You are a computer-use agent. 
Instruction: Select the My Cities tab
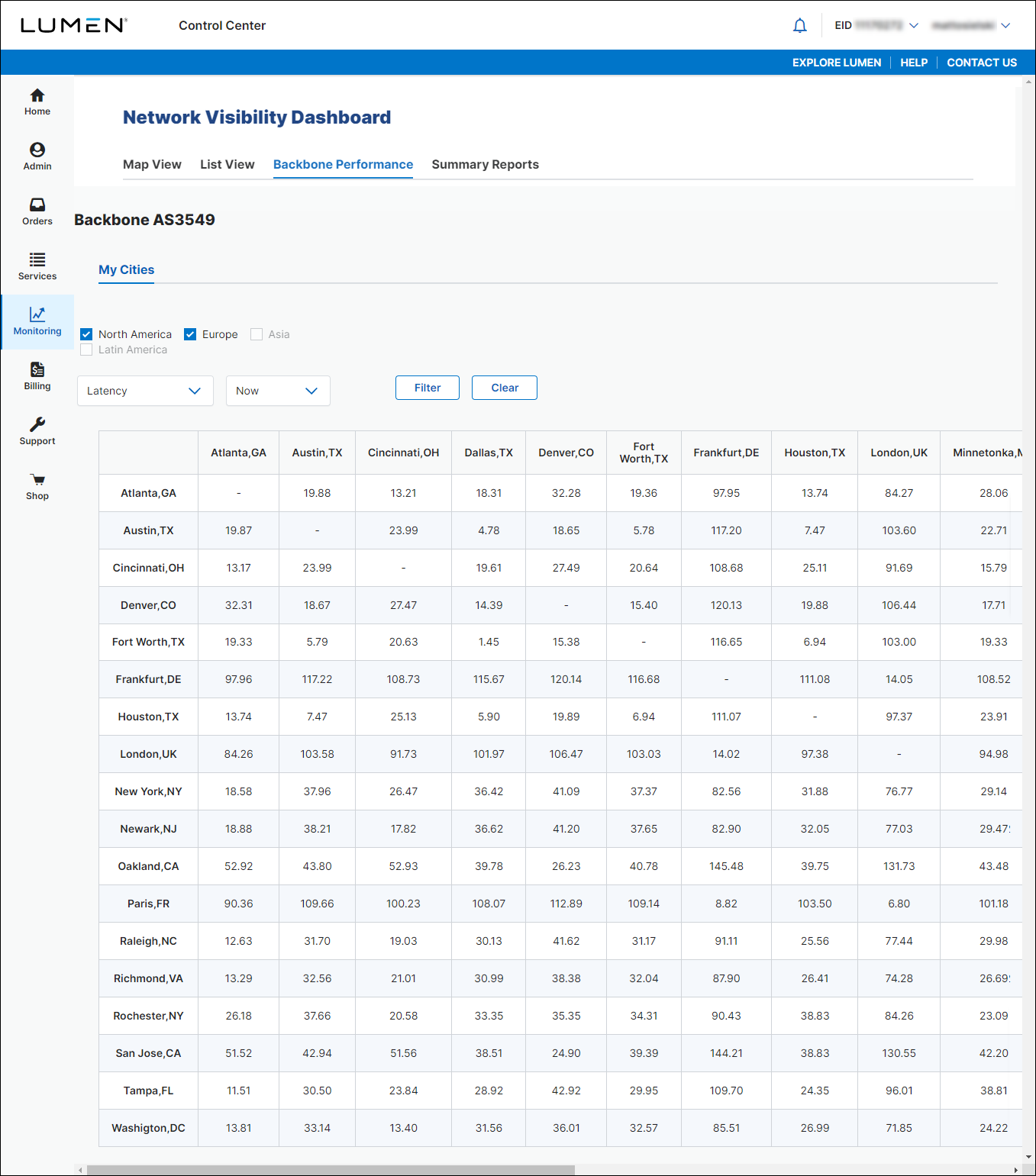(126, 270)
